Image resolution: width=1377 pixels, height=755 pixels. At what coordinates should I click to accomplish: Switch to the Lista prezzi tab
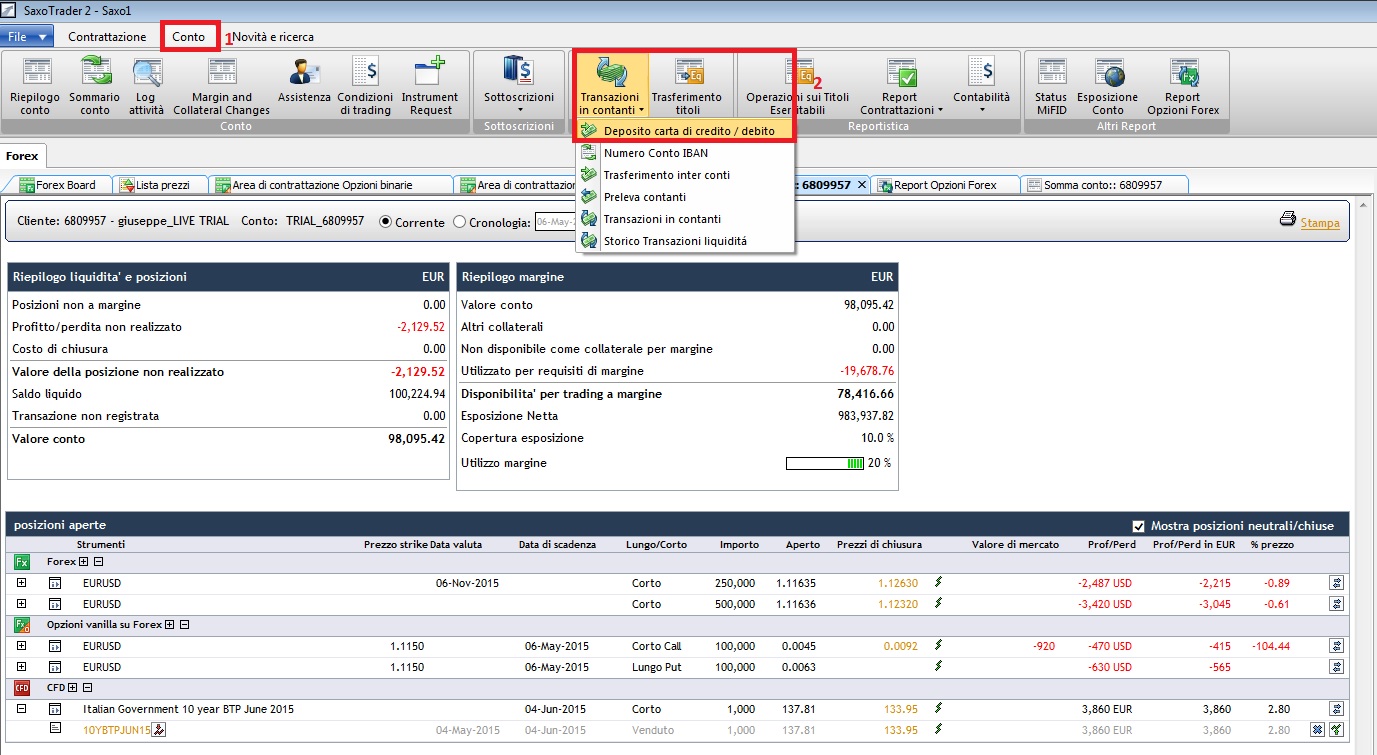coord(158,185)
